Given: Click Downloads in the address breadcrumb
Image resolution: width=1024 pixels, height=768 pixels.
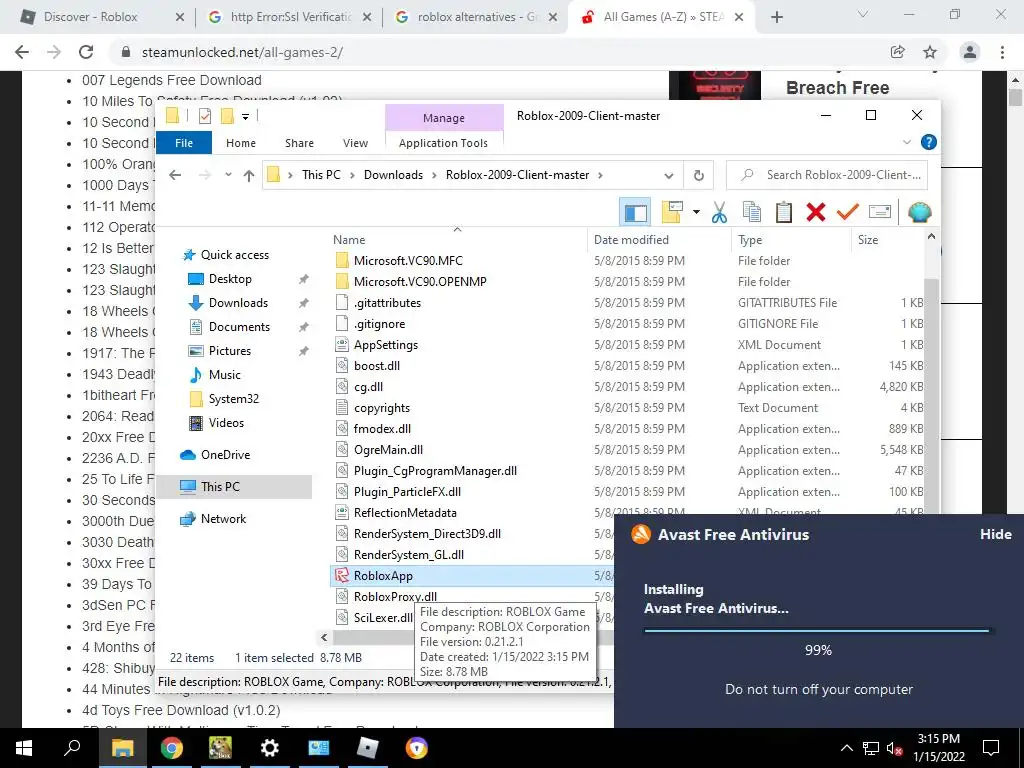Looking at the screenshot, I should coord(393,175).
